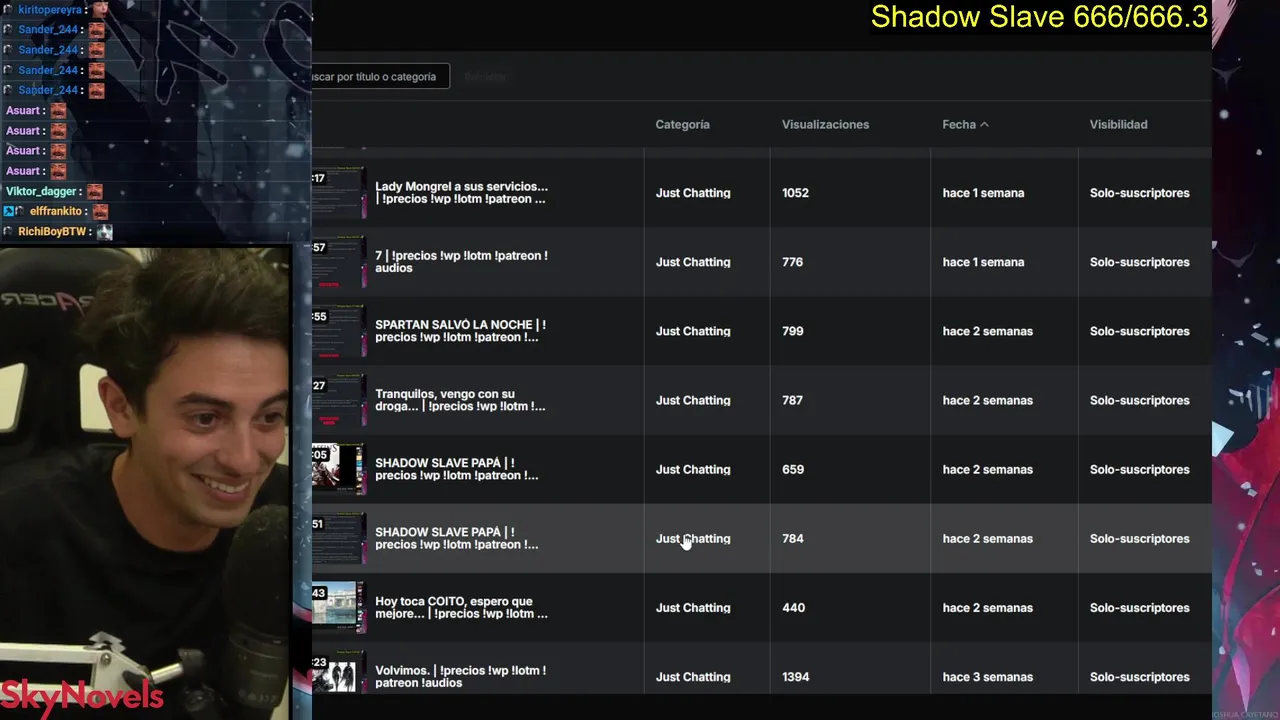
Task: Sort the table by Categoría column header
Action: (x=682, y=124)
